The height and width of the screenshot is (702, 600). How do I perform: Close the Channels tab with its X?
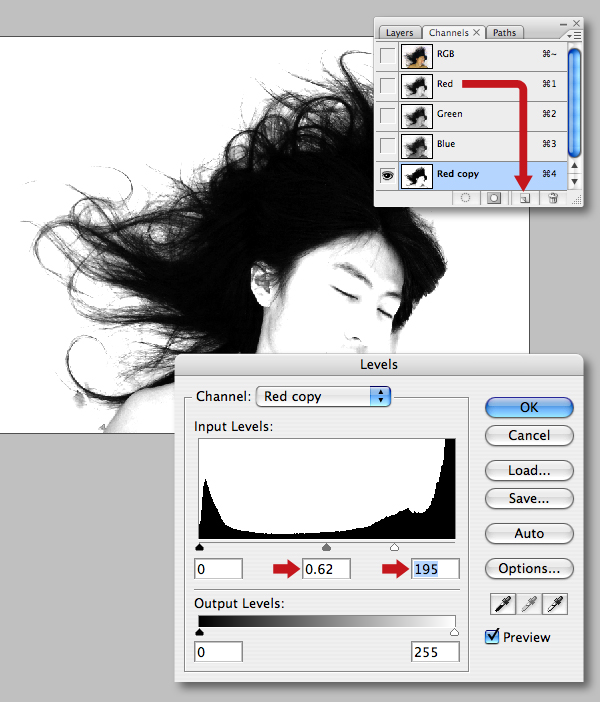coord(476,32)
